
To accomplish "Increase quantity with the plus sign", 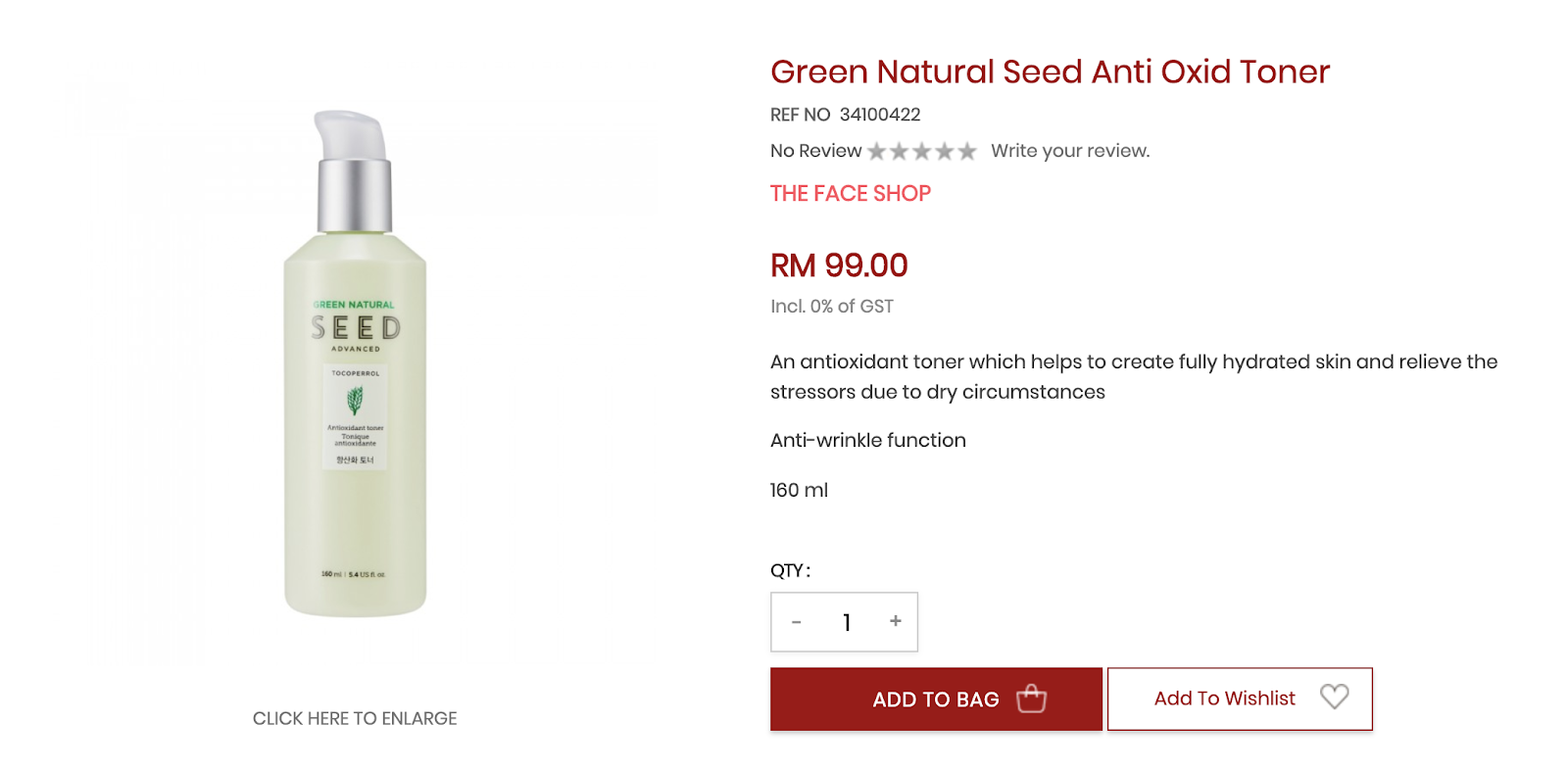I will 896,621.
